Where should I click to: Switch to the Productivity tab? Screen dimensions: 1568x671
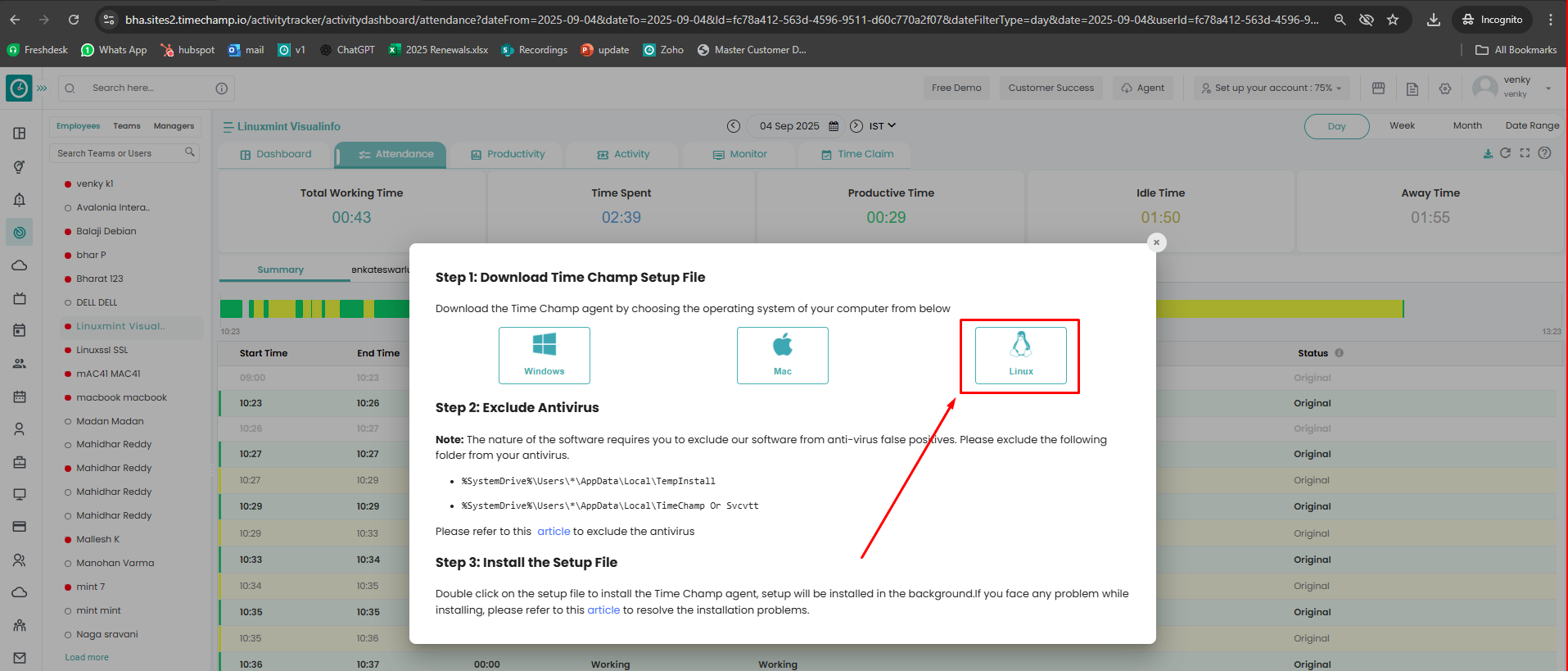pos(508,154)
